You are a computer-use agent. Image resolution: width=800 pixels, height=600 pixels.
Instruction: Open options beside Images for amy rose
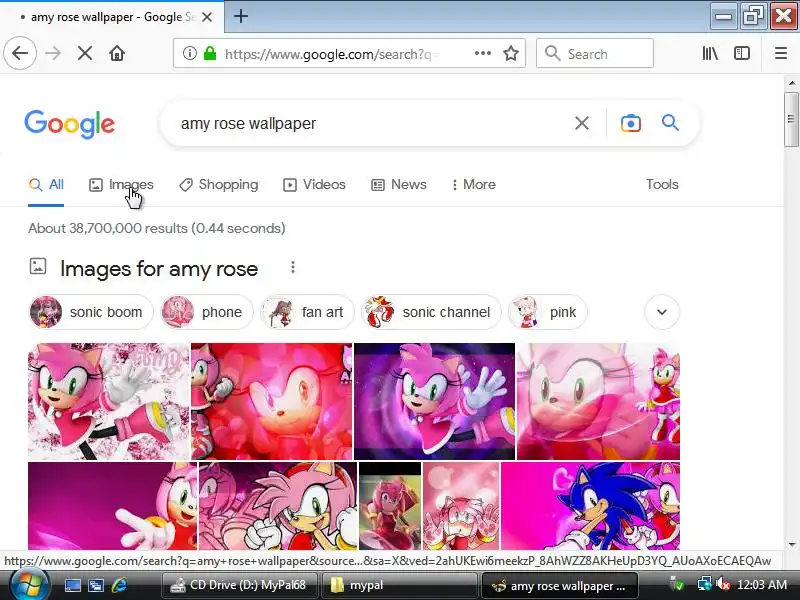[x=293, y=267]
